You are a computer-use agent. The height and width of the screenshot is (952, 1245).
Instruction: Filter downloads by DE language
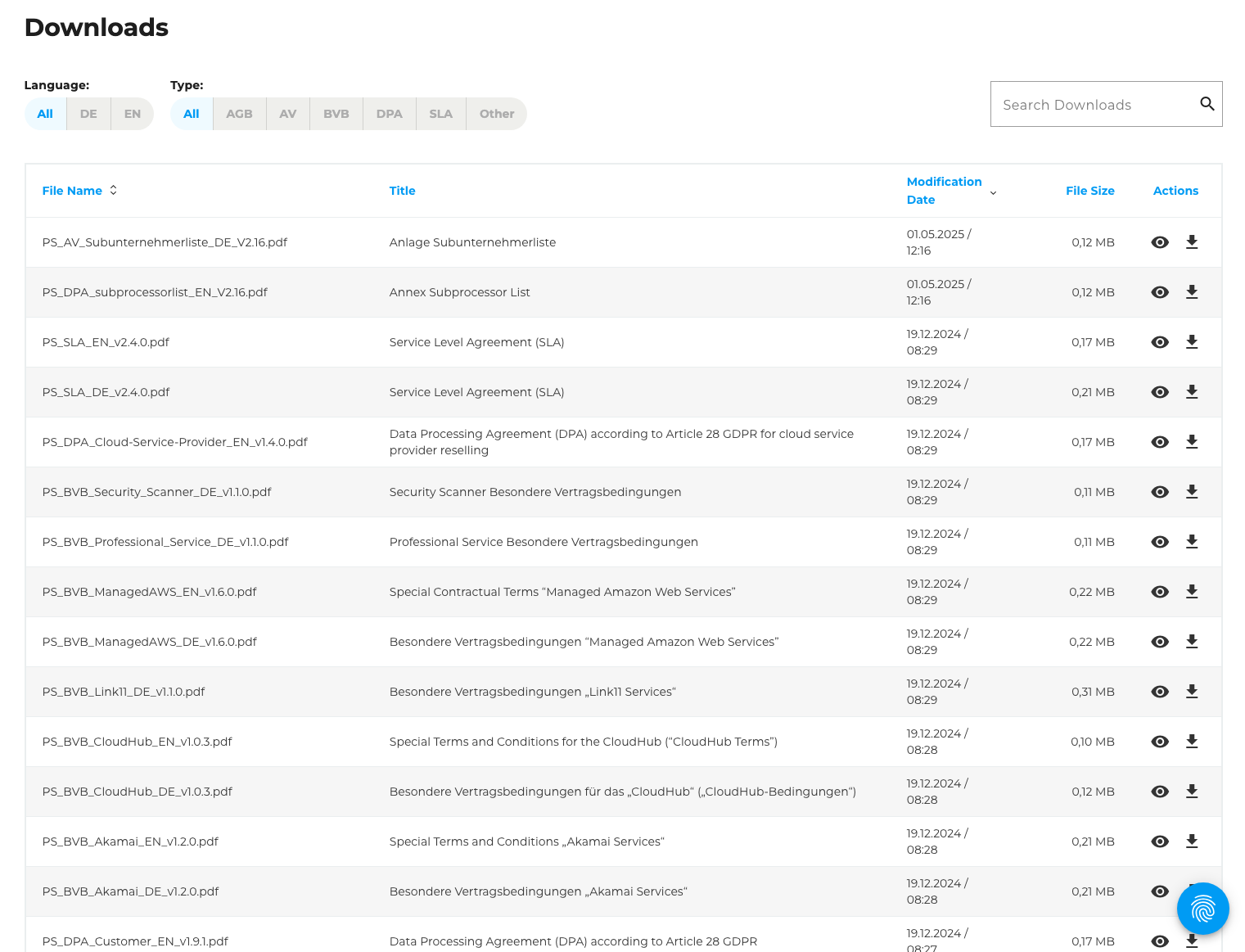pyautogui.click(x=88, y=114)
